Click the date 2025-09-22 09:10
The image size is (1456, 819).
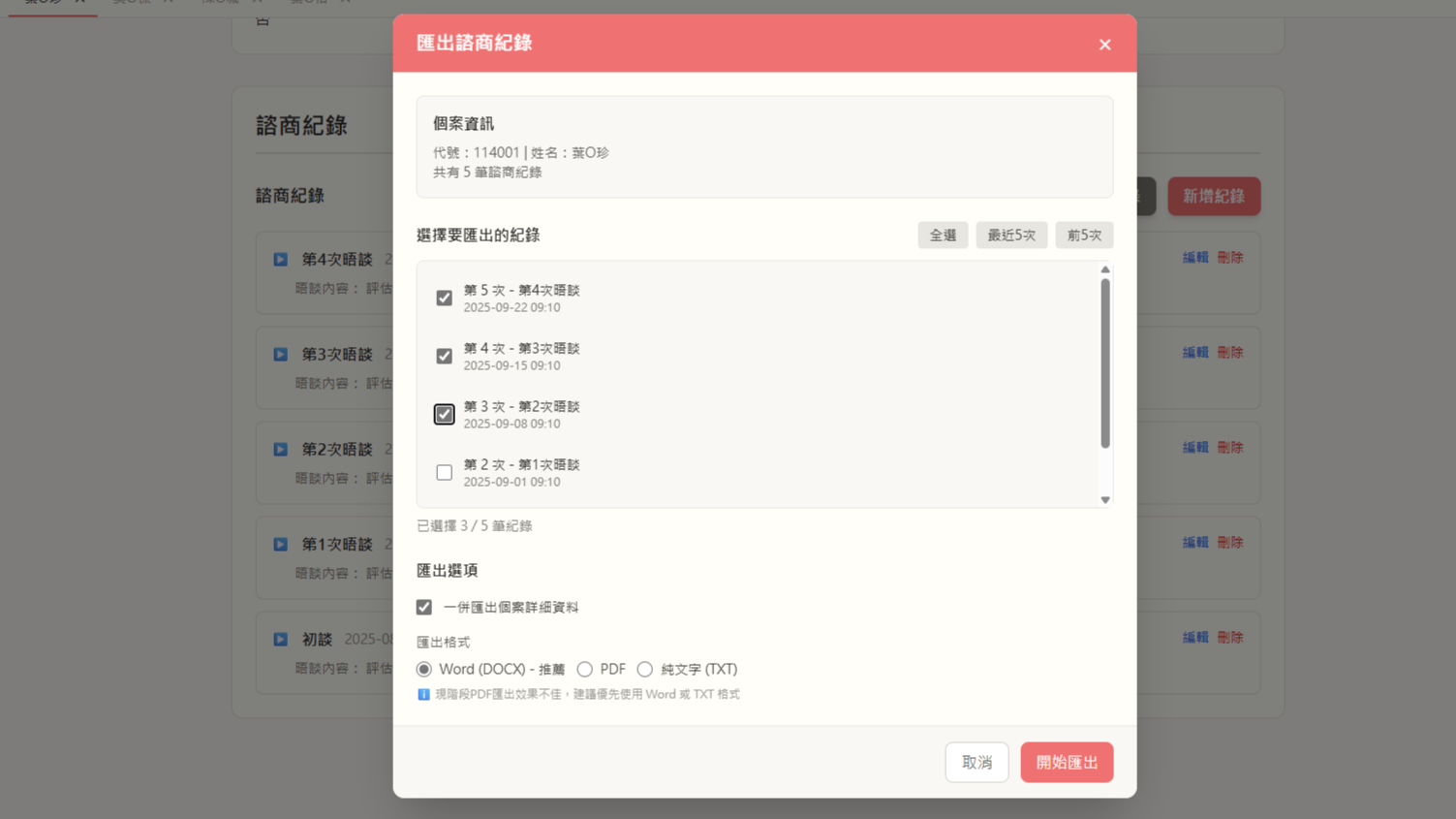point(511,307)
